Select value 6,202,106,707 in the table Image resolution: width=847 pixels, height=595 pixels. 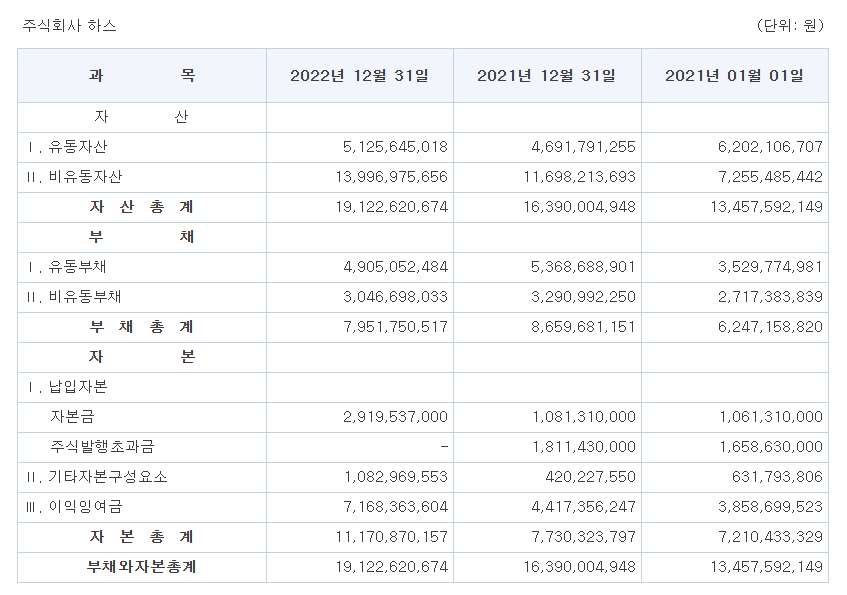tap(770, 147)
